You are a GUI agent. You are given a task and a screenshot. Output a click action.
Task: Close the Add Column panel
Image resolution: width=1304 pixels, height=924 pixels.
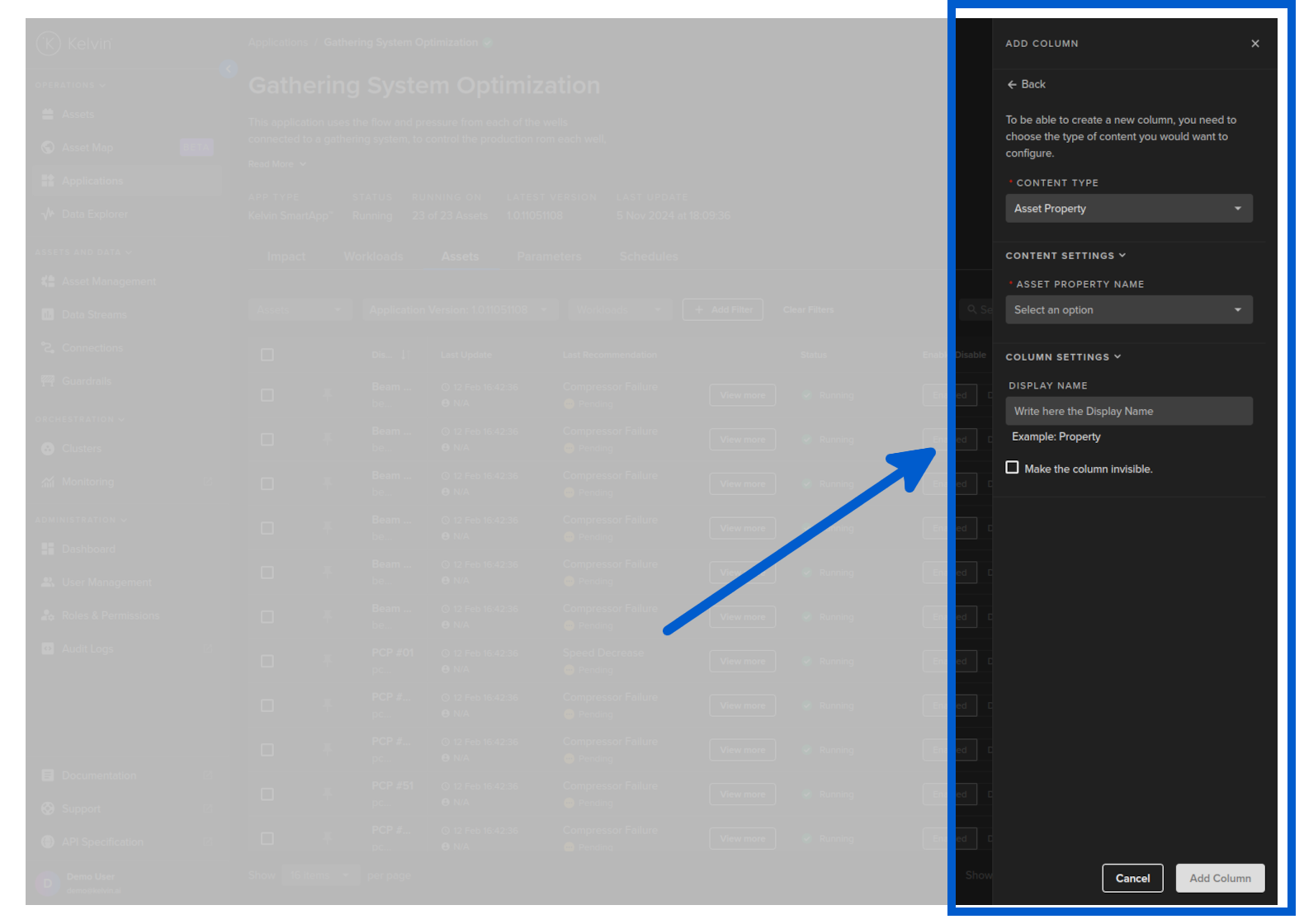point(1254,44)
